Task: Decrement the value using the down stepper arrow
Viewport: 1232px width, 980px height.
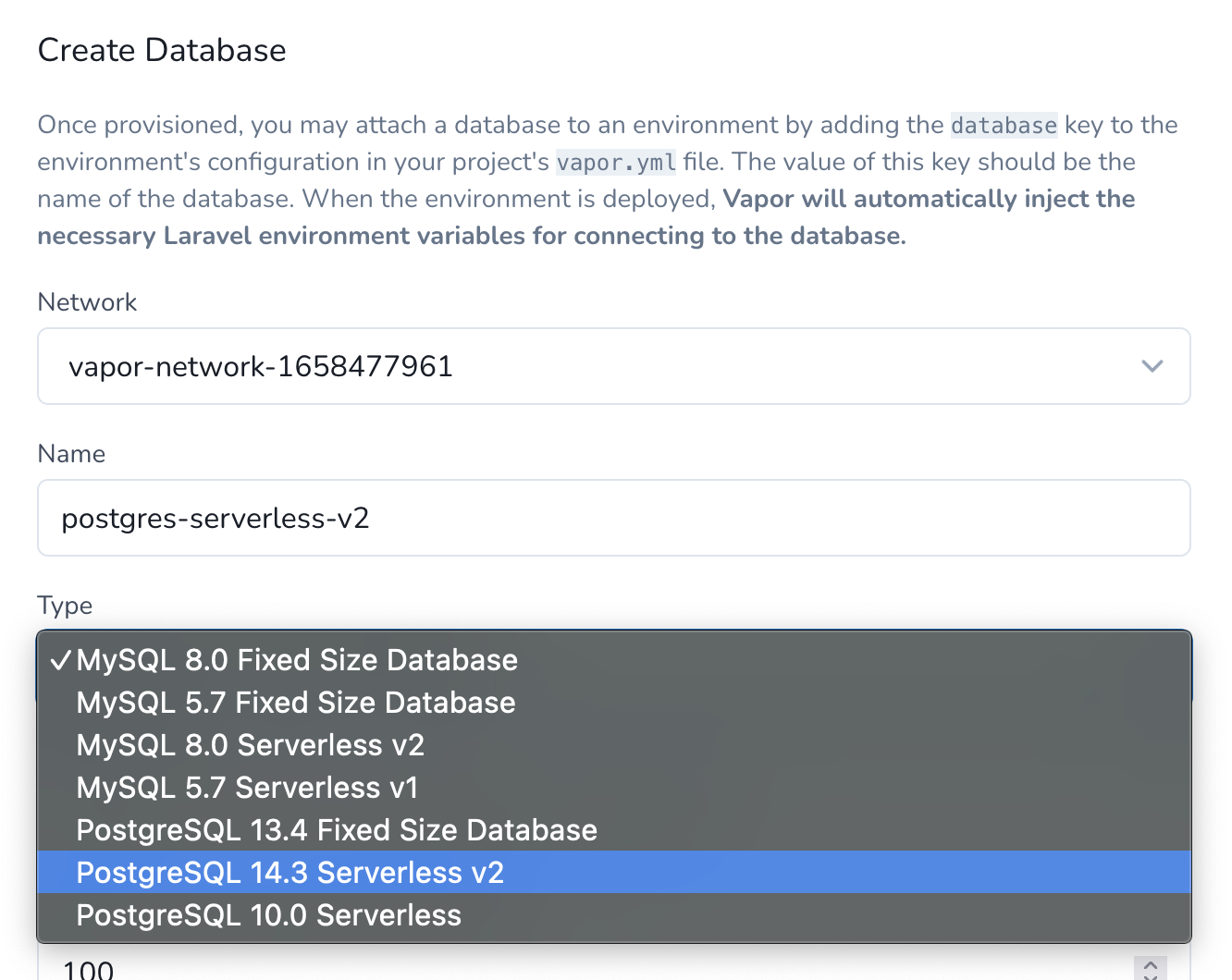Action: pos(1151,977)
